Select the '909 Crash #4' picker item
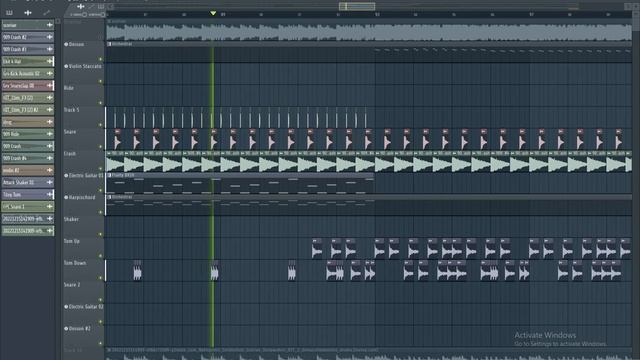 pos(28,158)
